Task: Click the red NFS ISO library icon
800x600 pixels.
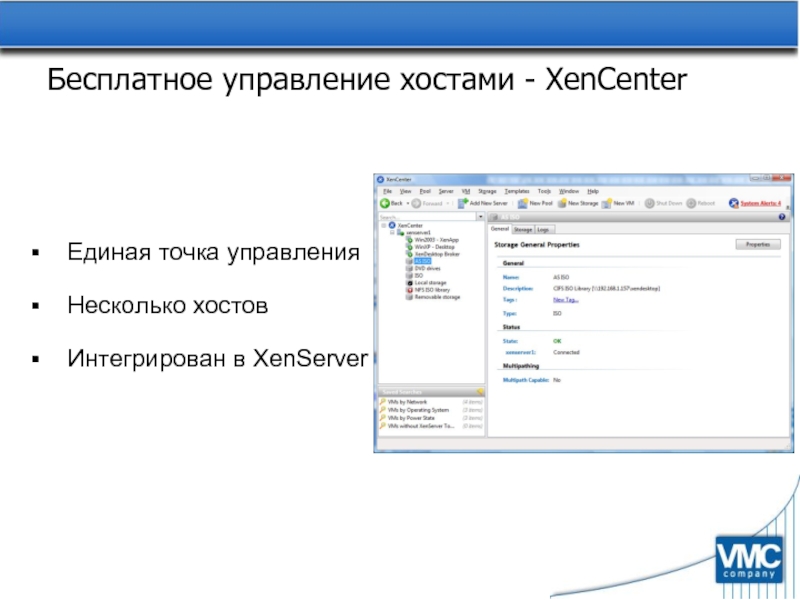Action: [409, 289]
